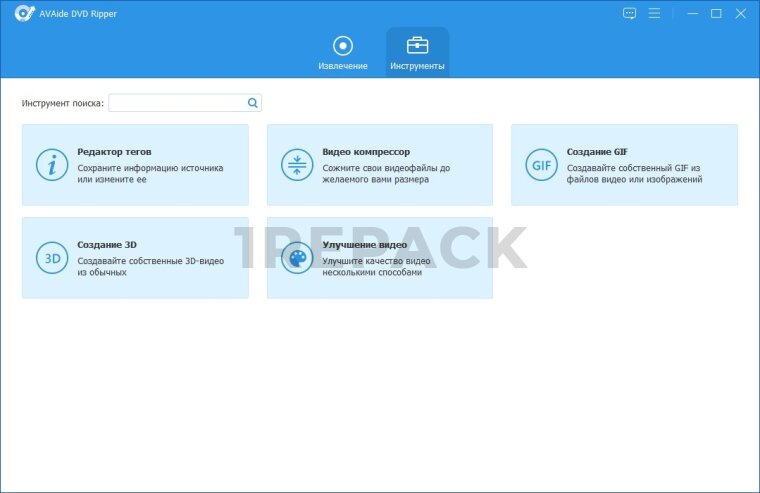Switch to the Извлечение tab
The width and height of the screenshot is (760, 493).
(343, 53)
